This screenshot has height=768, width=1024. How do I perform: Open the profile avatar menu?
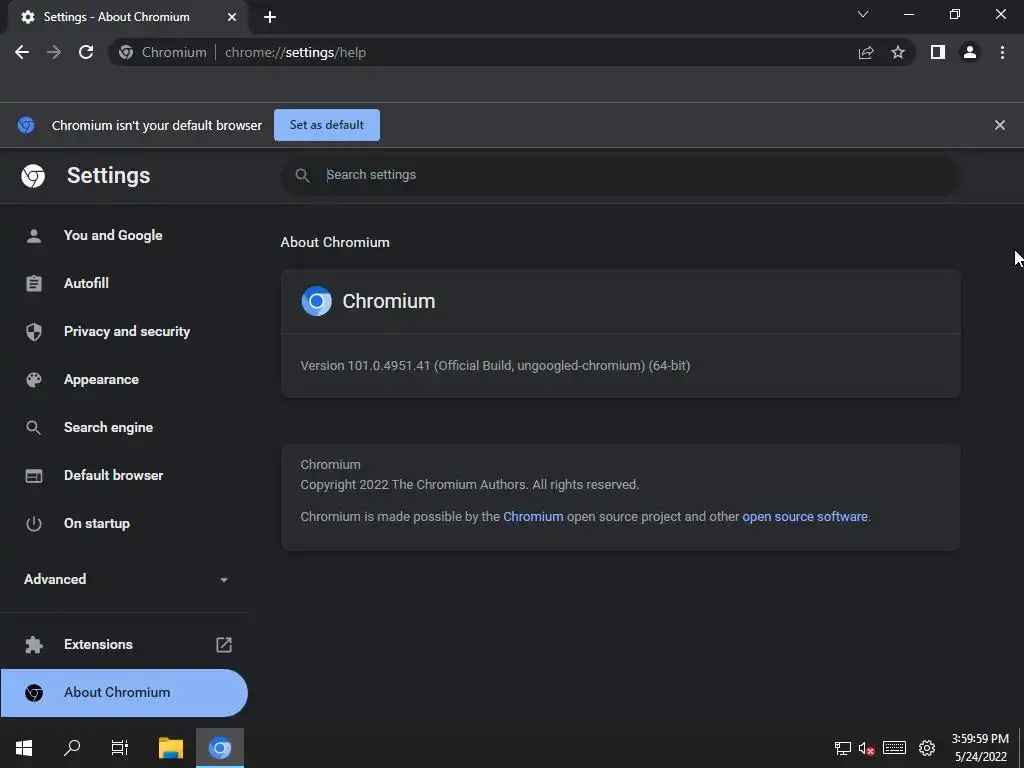tap(970, 52)
